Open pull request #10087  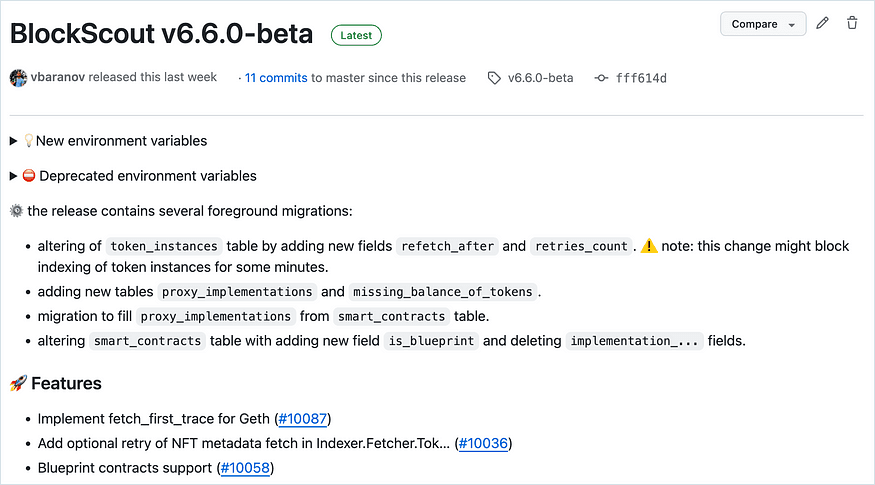point(302,419)
